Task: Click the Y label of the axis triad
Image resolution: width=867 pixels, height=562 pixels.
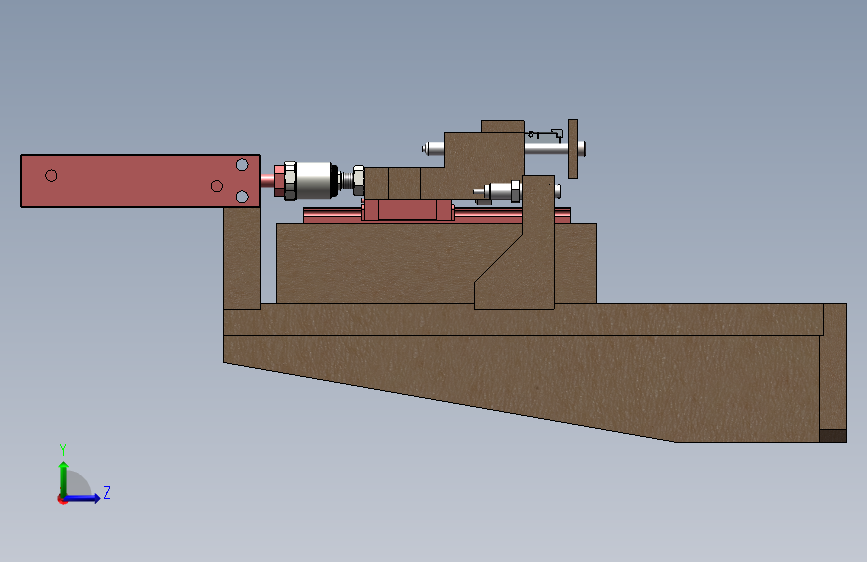Action: pos(63,450)
